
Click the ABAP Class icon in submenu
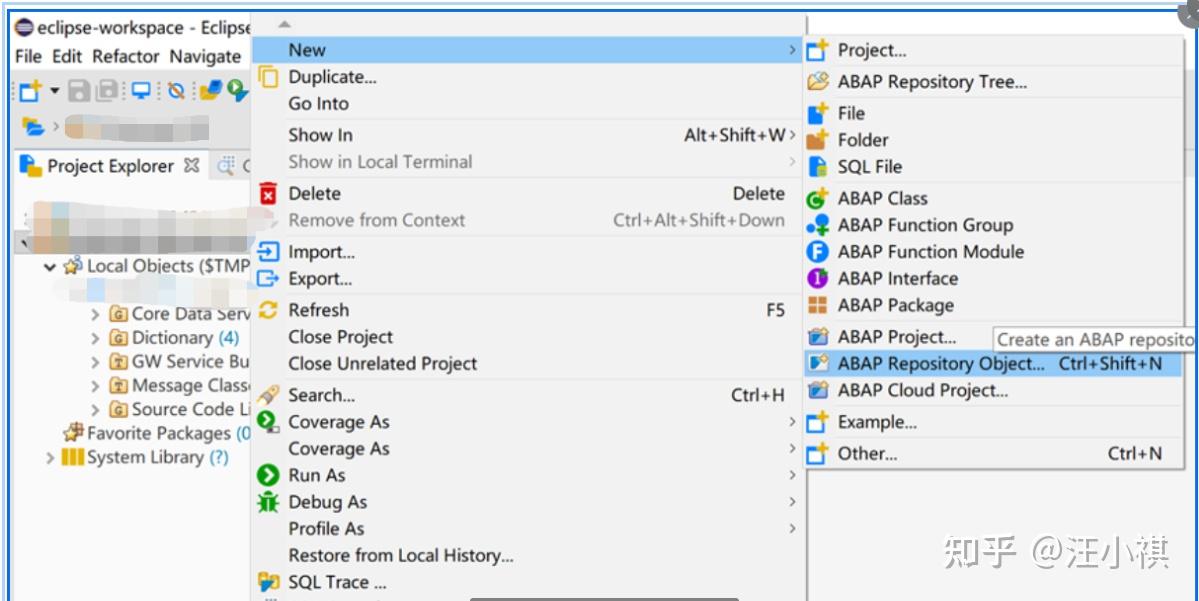tap(818, 199)
